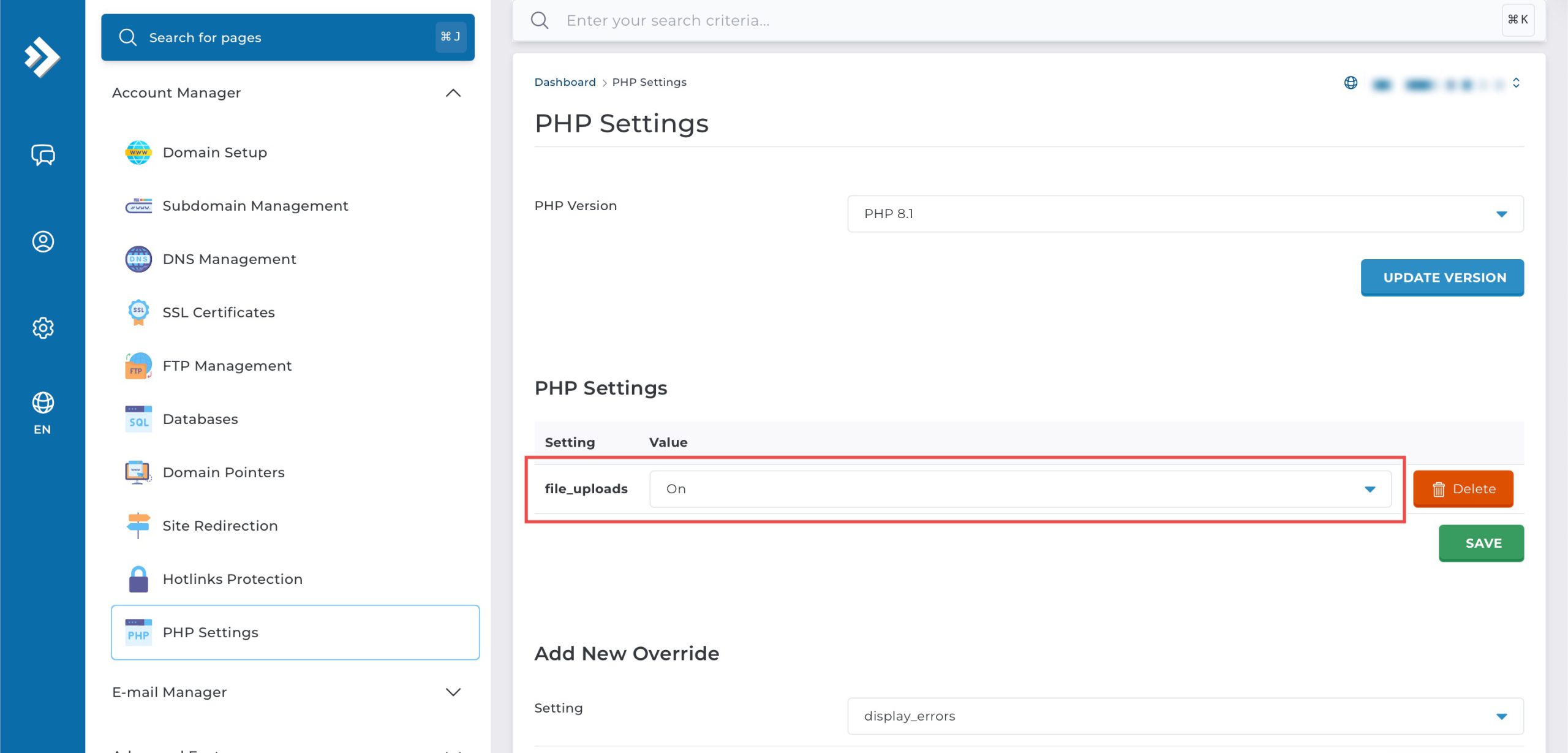Click the Dashboard breadcrumb link

click(564, 82)
